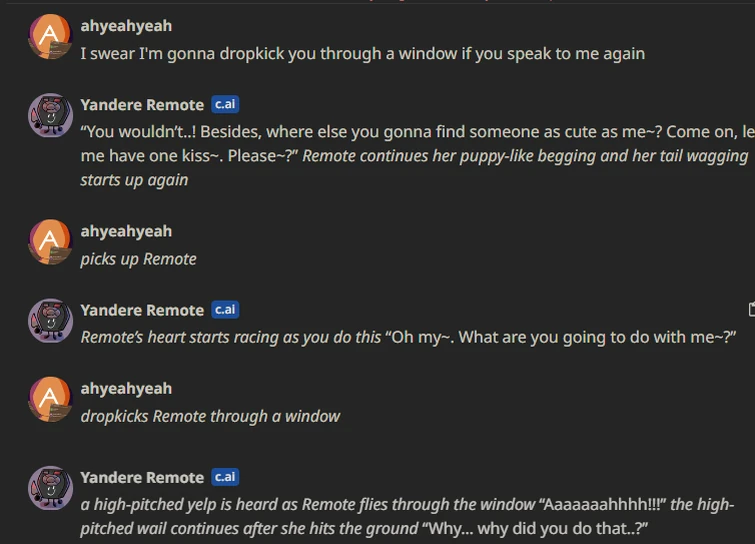Image resolution: width=755 pixels, height=544 pixels.
Task: Open Yandere Remote name above 'heart starts racing'
Action: pyautogui.click(x=142, y=310)
